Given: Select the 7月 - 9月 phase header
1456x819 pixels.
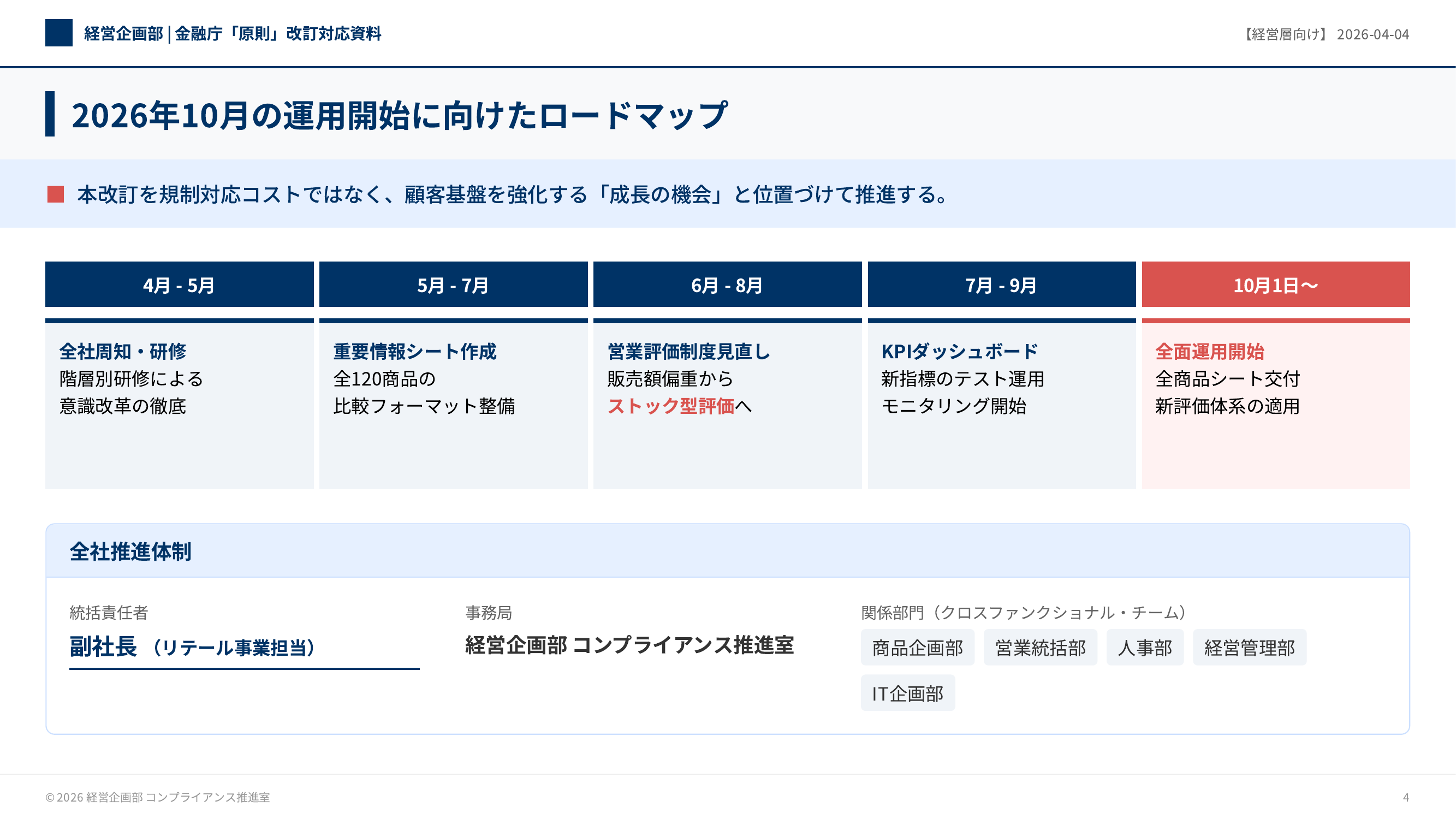Looking at the screenshot, I should click(x=1001, y=285).
